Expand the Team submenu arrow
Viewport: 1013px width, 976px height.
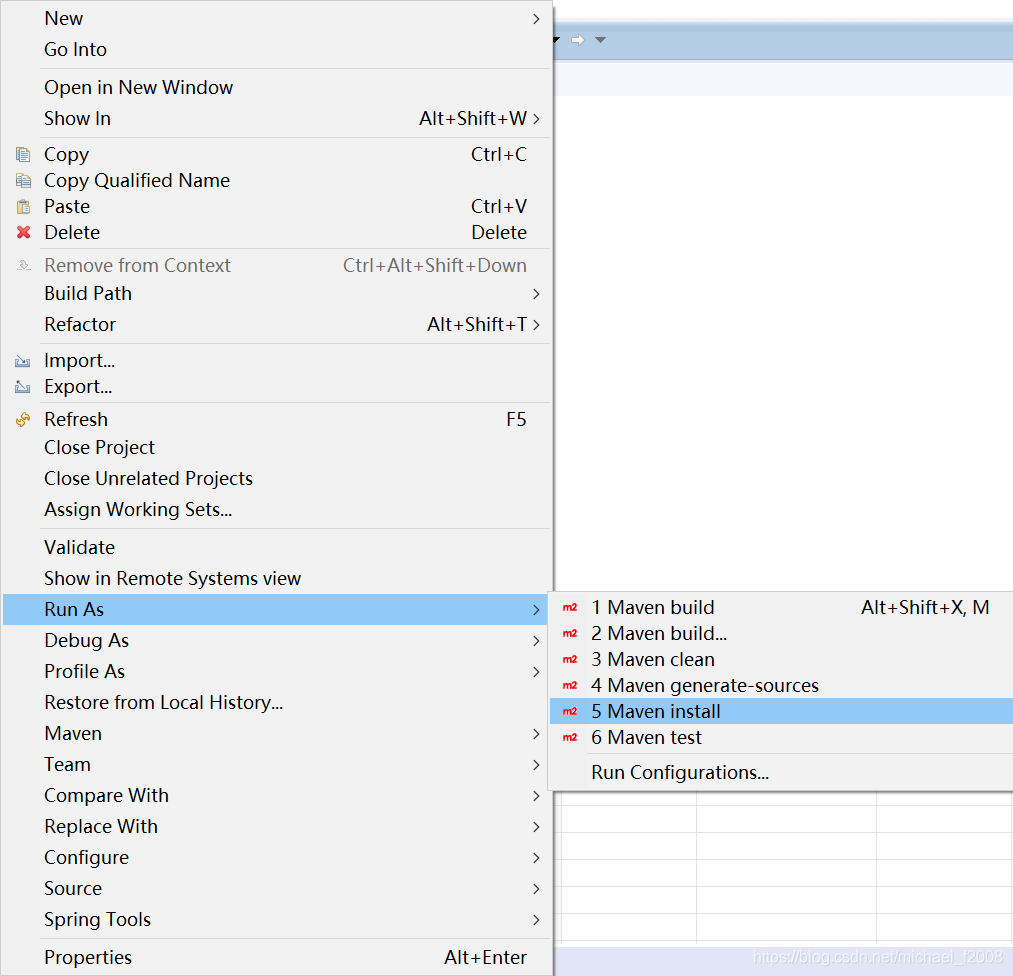click(x=536, y=765)
